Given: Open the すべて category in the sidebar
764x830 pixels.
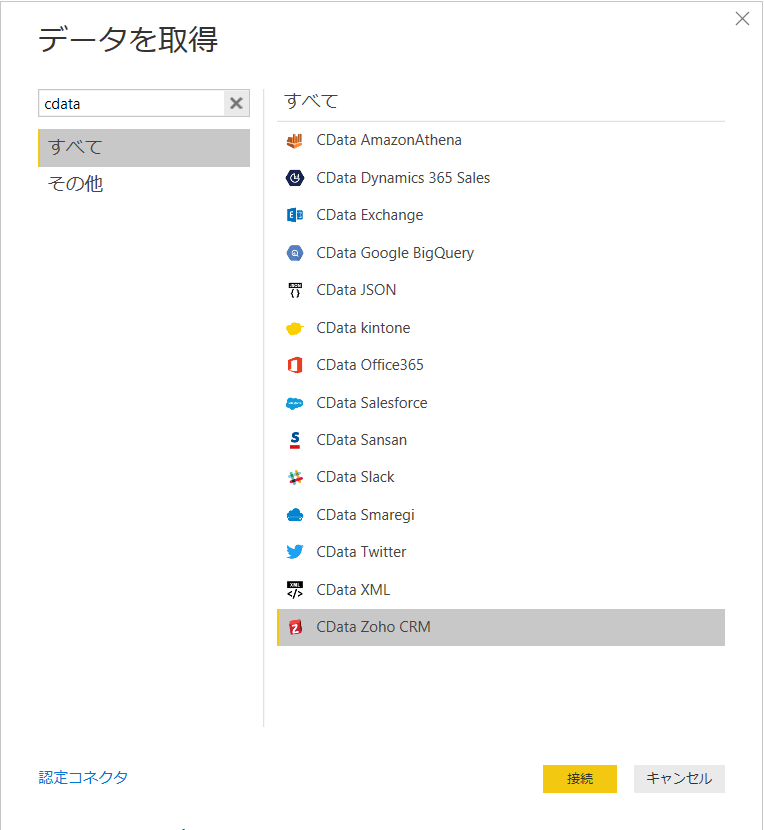Looking at the screenshot, I should tap(144, 148).
